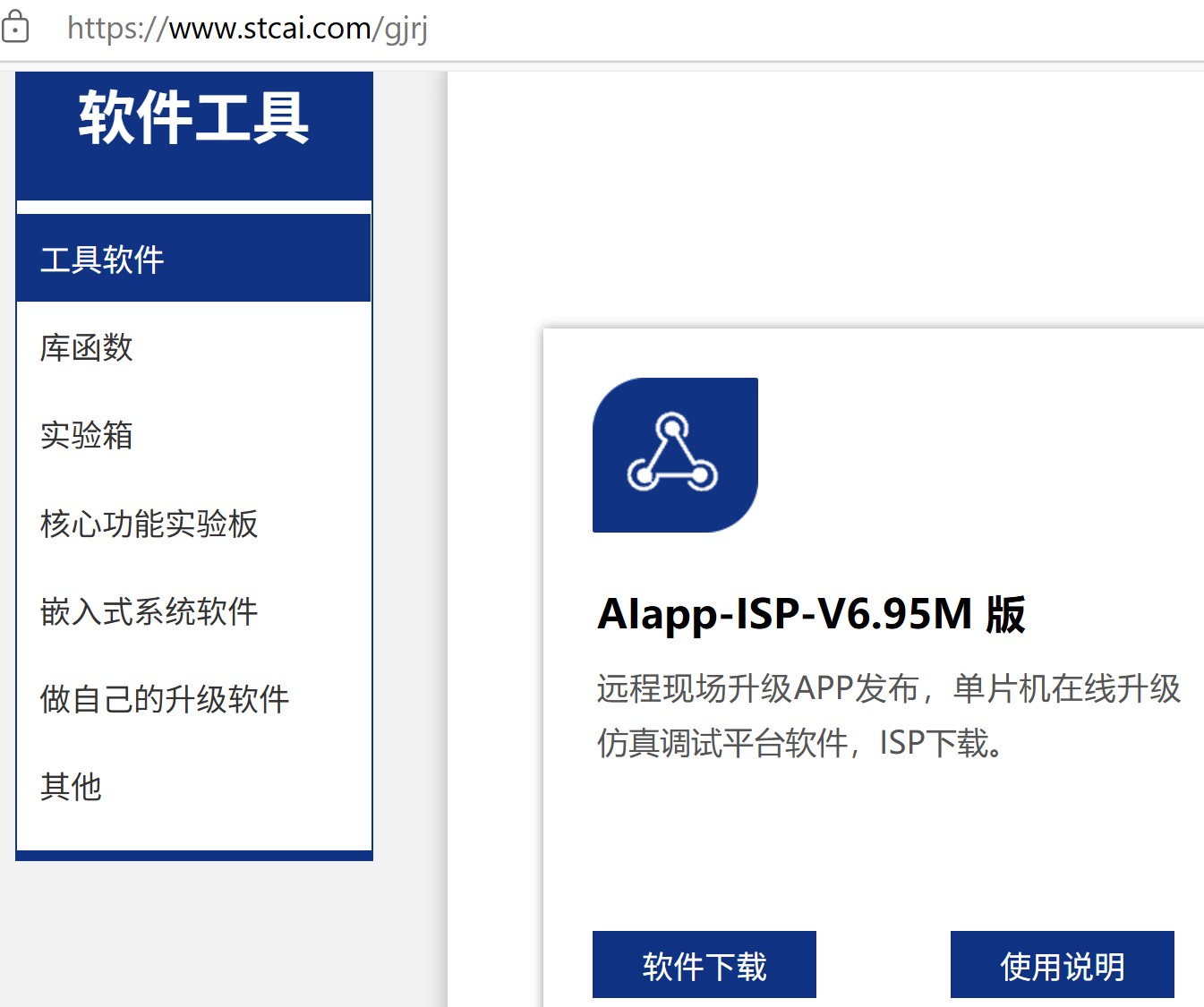This screenshot has width=1204, height=1007.
Task: Go to 核心功能实验板 category
Action: coord(193,523)
